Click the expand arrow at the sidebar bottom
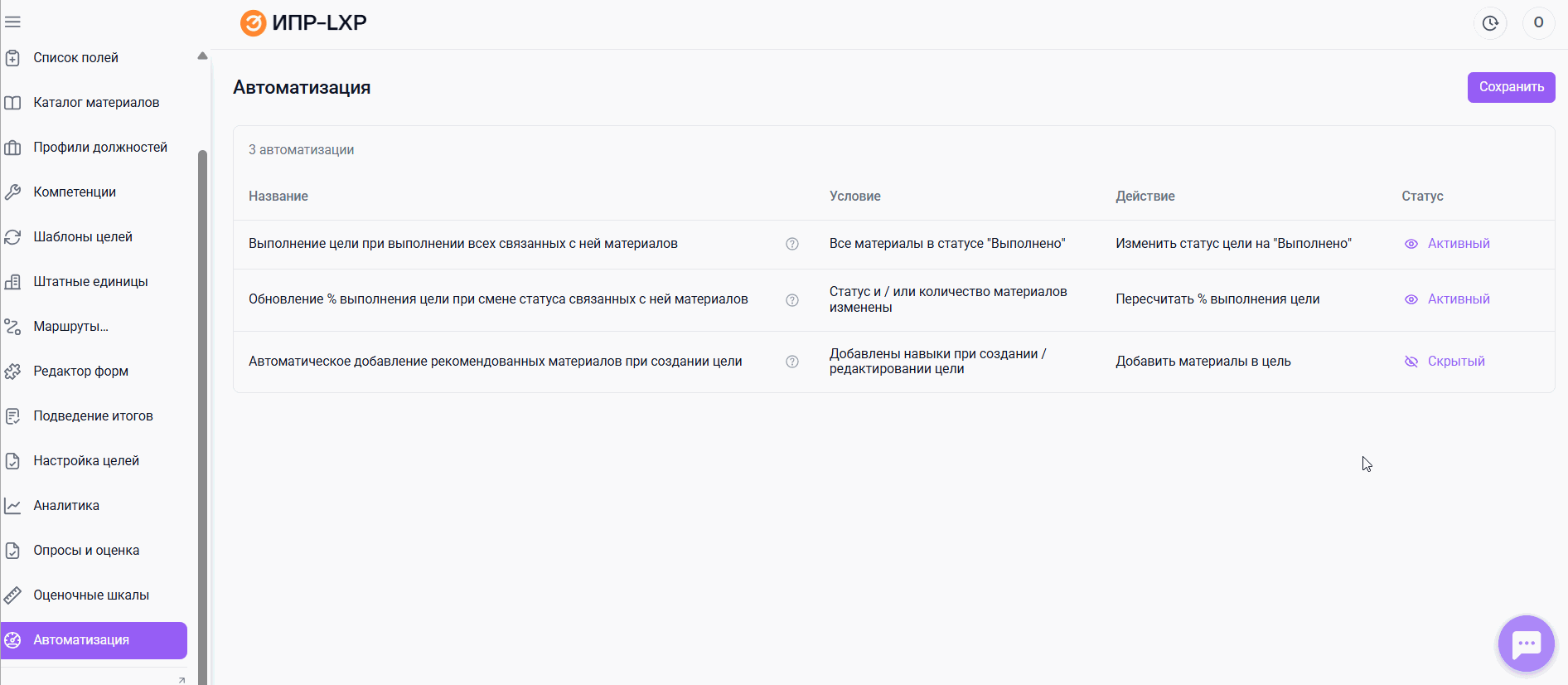This screenshot has height=685, width=1568. [x=181, y=680]
